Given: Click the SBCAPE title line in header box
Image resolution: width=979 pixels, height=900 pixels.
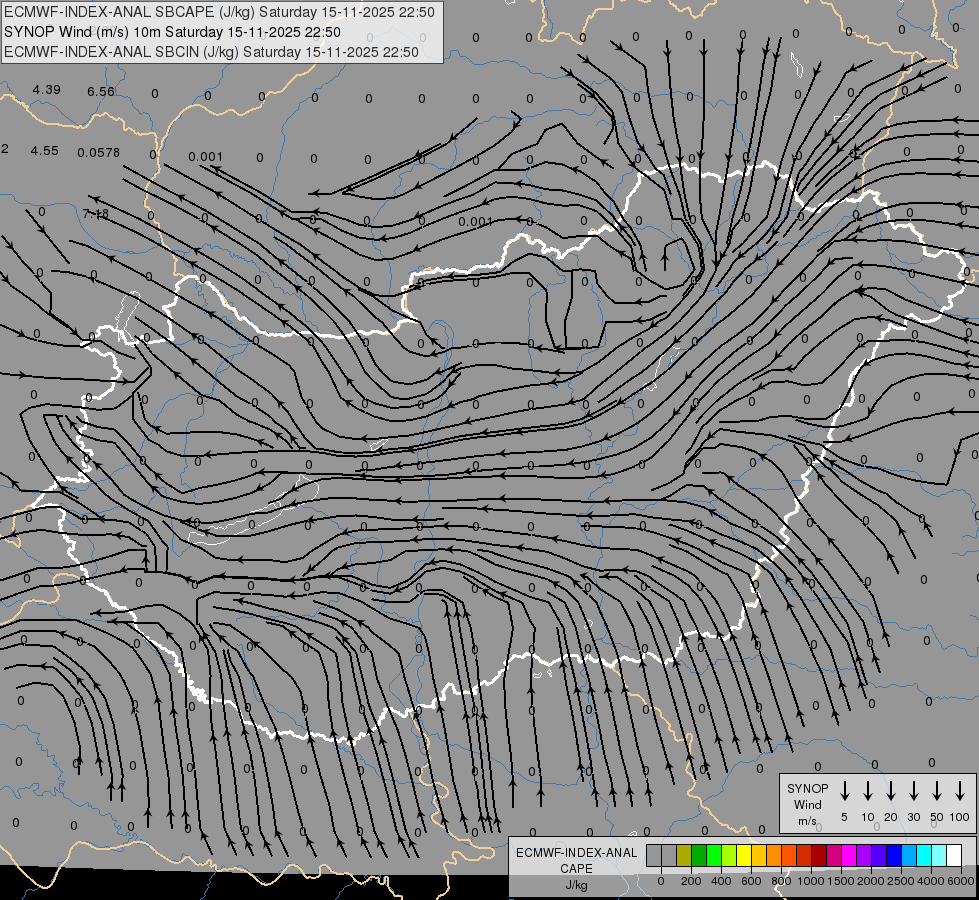Looking at the screenshot, I should (x=219, y=12).
